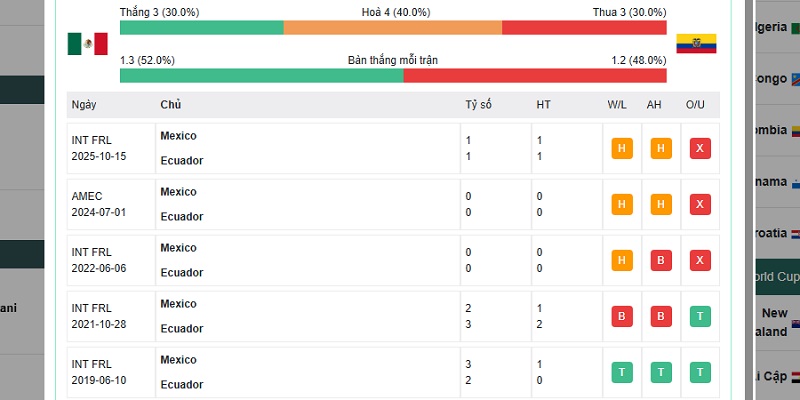Click the red AH badge for 2022-06-06 match

pos(661,261)
